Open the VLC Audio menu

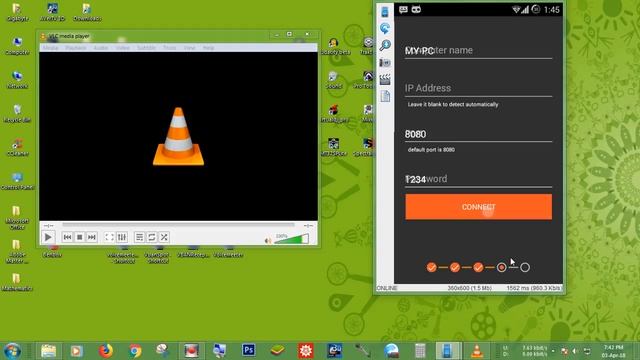click(101, 48)
